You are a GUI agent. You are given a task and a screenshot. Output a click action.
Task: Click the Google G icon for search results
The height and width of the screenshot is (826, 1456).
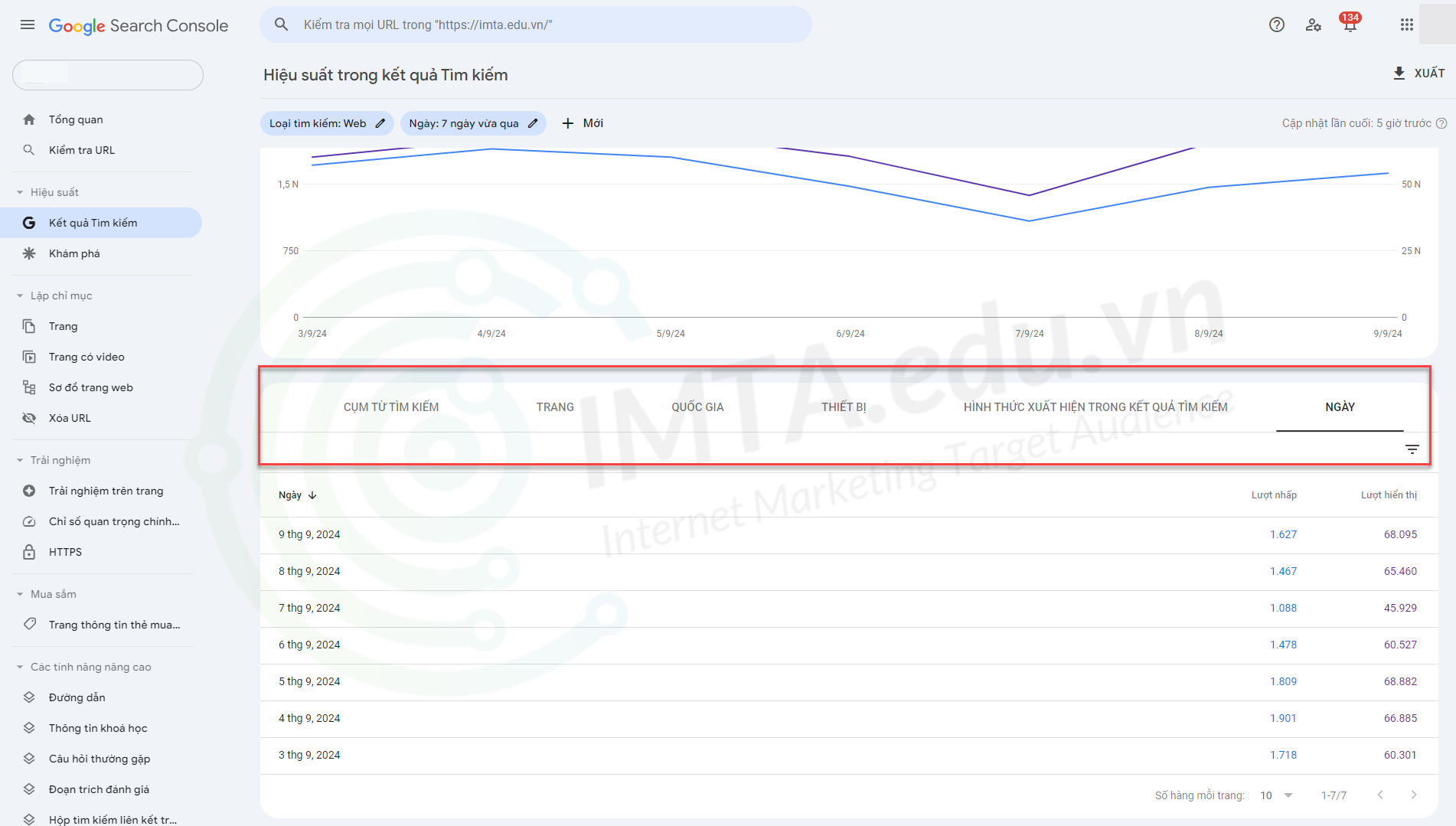[x=29, y=223]
